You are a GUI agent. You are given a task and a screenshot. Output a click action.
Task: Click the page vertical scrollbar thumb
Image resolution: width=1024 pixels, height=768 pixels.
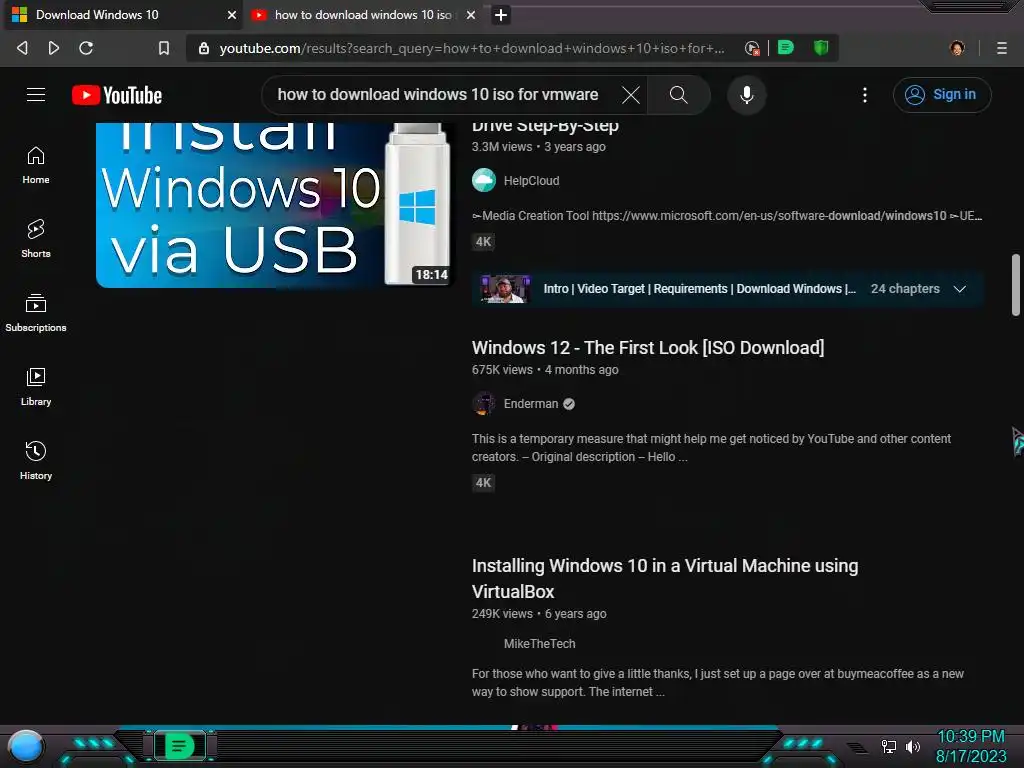pyautogui.click(x=1016, y=285)
